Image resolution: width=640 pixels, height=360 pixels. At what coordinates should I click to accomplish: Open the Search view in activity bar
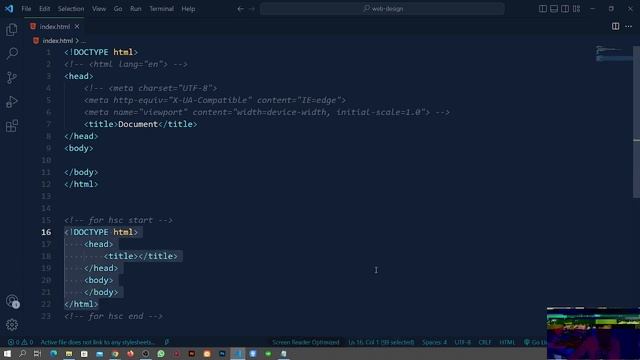(x=12, y=53)
